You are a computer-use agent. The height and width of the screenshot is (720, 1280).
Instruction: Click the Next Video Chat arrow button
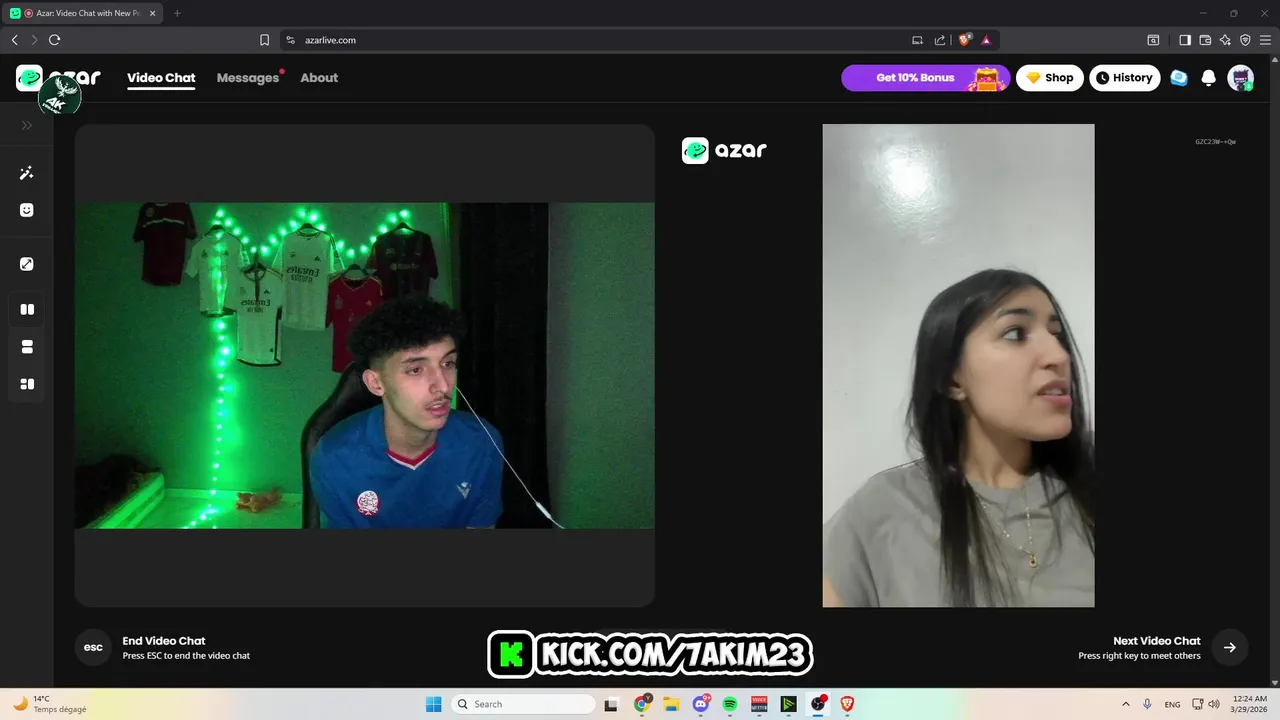click(x=1229, y=647)
